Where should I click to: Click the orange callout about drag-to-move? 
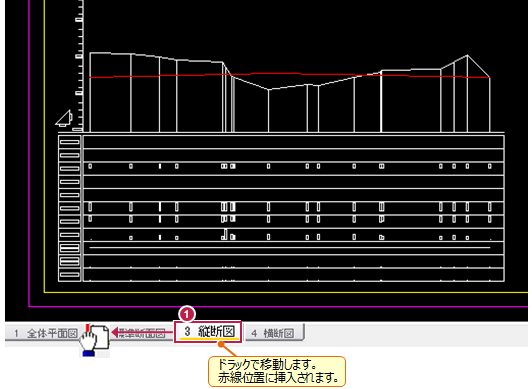277,371
